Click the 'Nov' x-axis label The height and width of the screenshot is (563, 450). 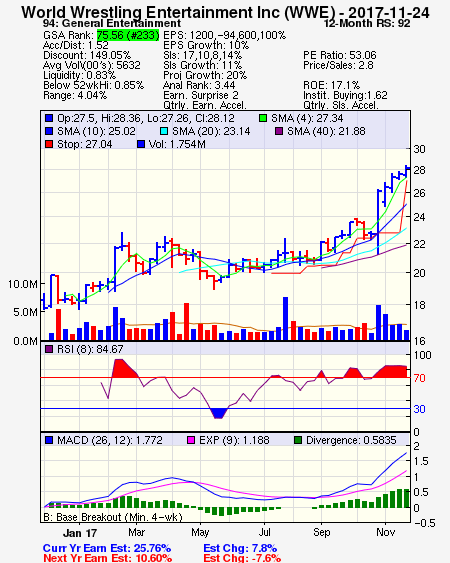coord(386,532)
